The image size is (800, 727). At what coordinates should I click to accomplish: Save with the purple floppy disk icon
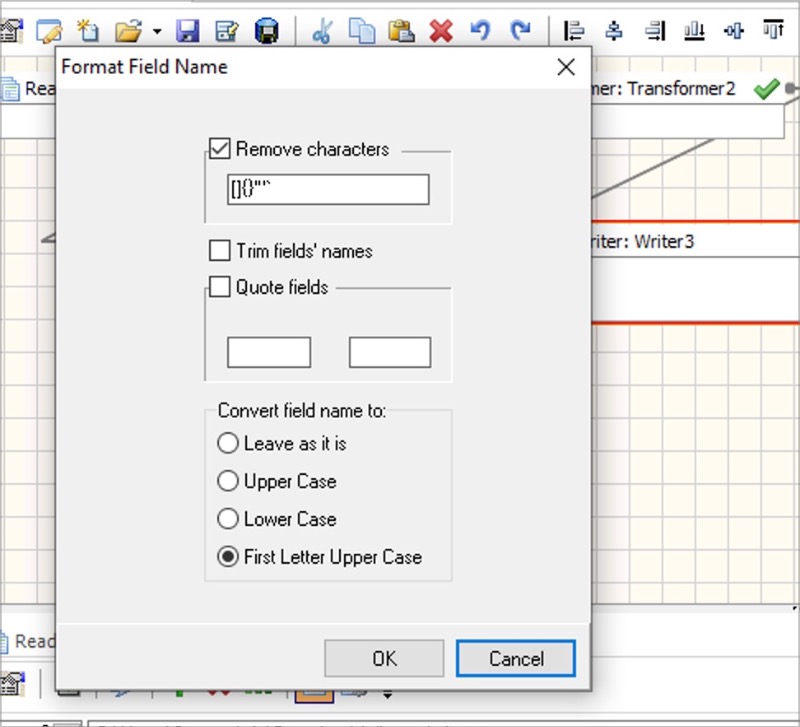point(187,31)
